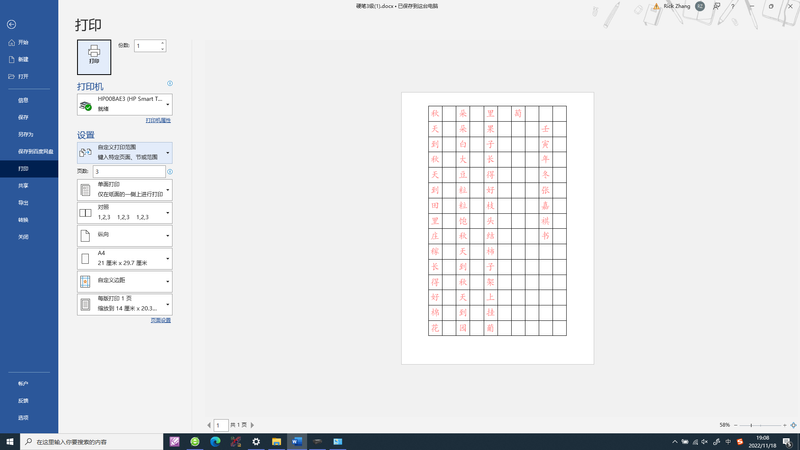800x450 pixels.
Task: Select 打开 (Open) in the sidebar
Action: point(22,77)
